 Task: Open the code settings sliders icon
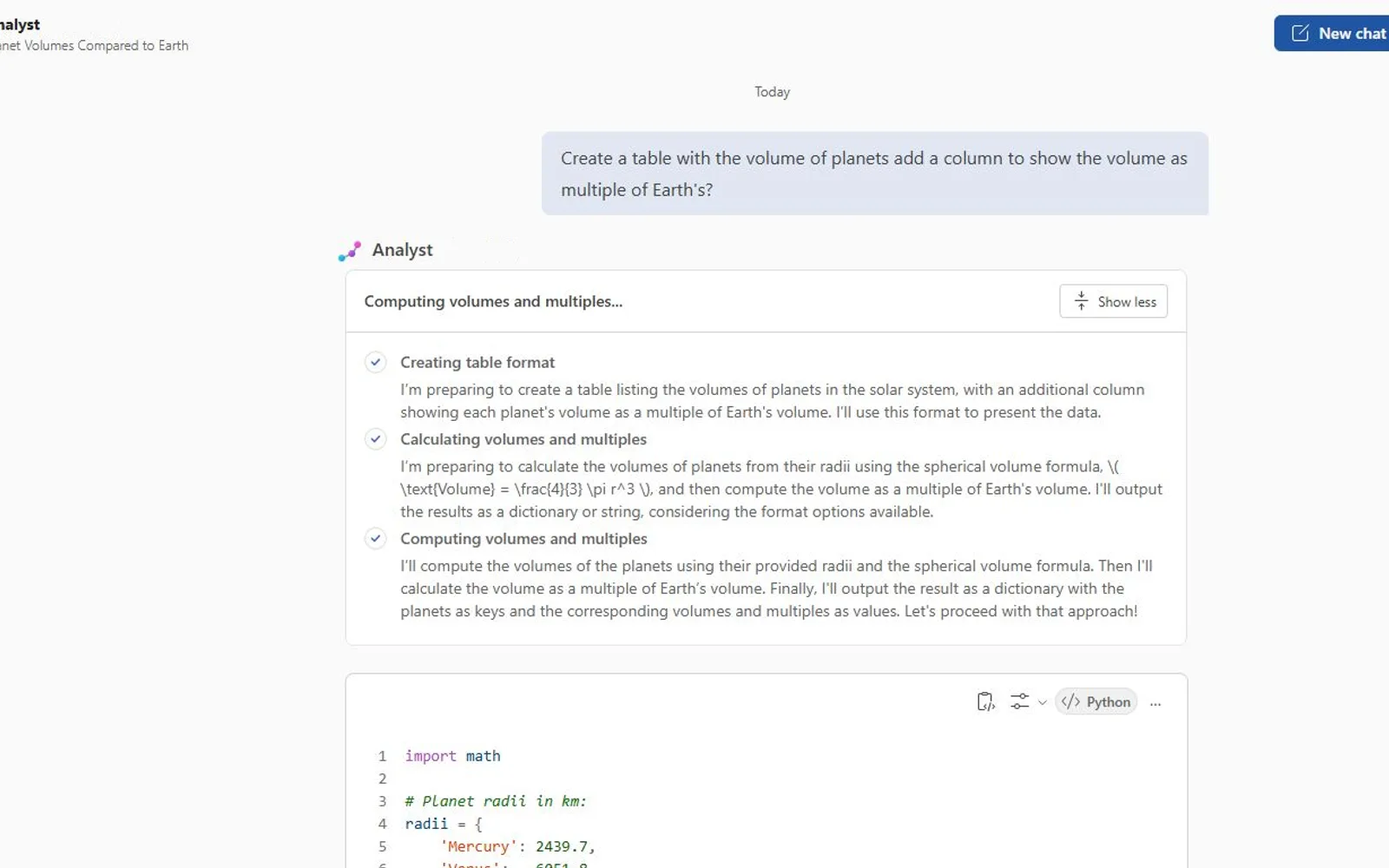pos(1019,701)
